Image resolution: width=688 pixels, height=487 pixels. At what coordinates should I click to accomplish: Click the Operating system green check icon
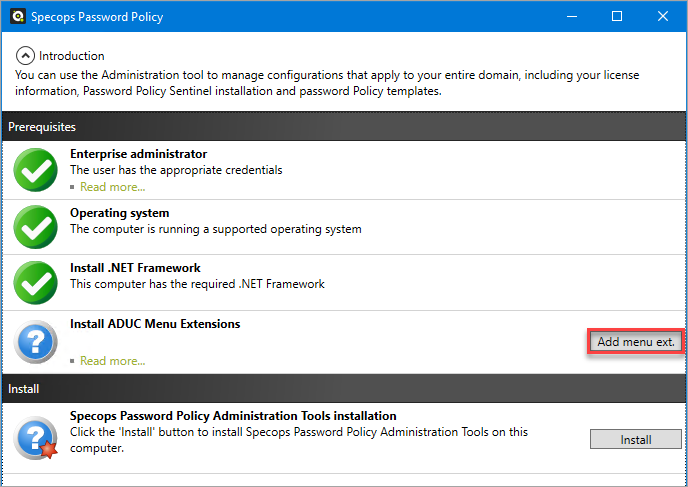[36, 227]
